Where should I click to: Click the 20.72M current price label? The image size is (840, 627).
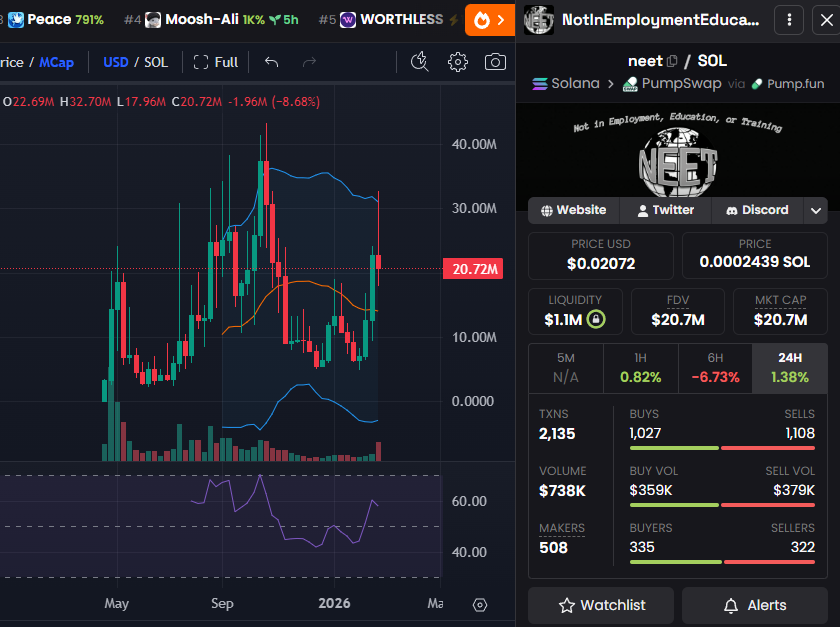pos(472,268)
